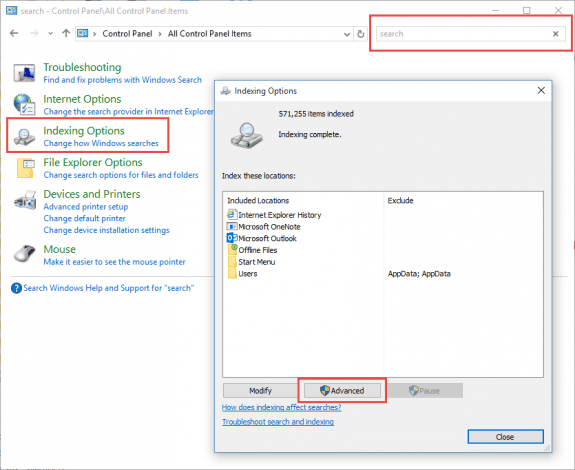Open File Explorer Options heading link
This screenshot has height=470, width=575.
(x=93, y=162)
